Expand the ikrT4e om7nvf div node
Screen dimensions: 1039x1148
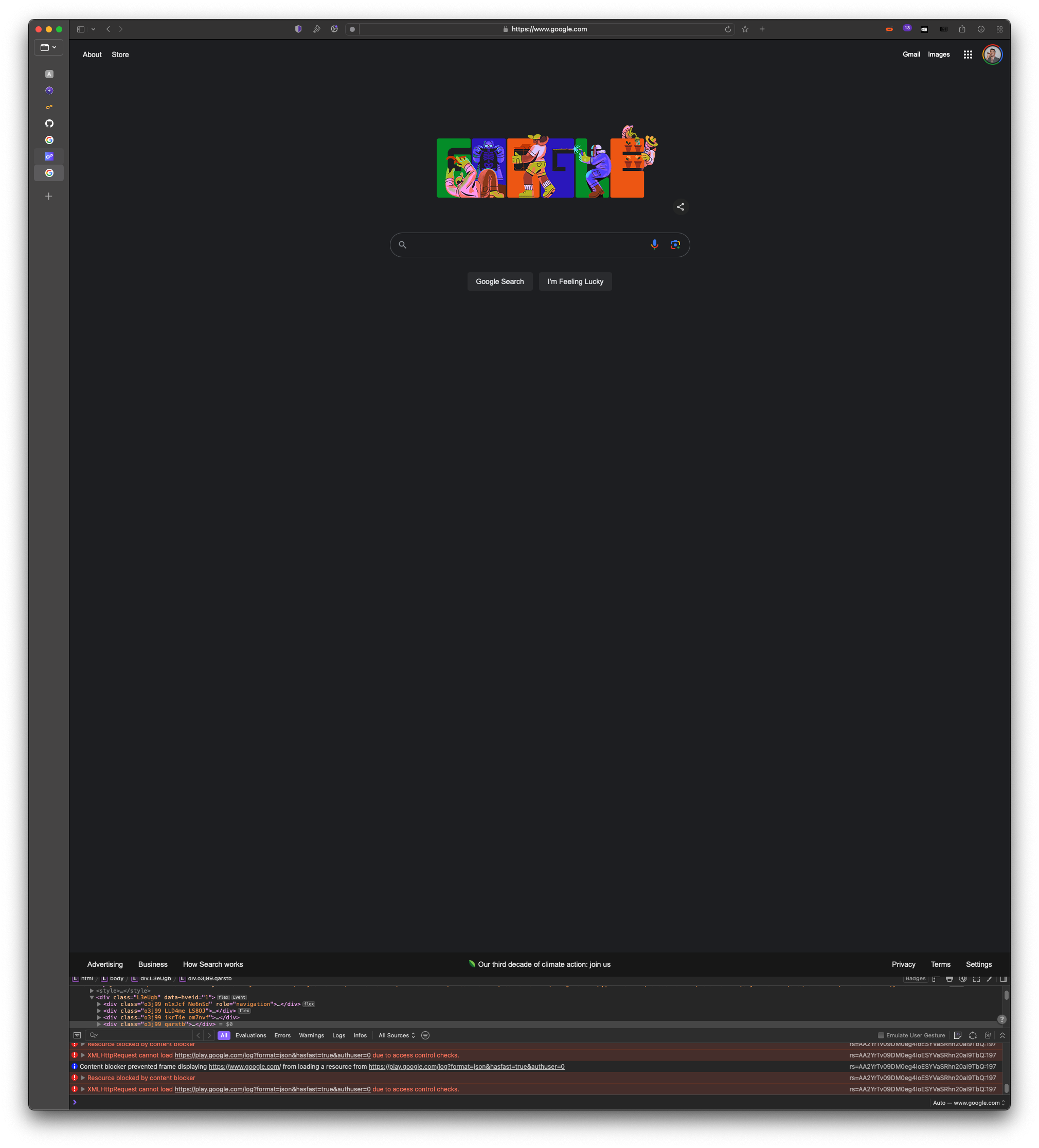[x=99, y=1017]
